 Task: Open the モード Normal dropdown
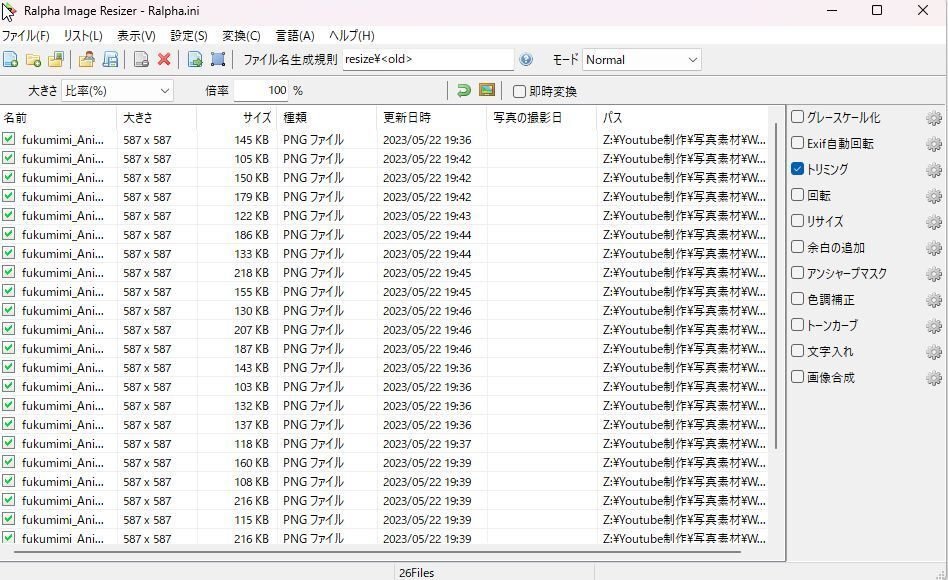click(641, 59)
